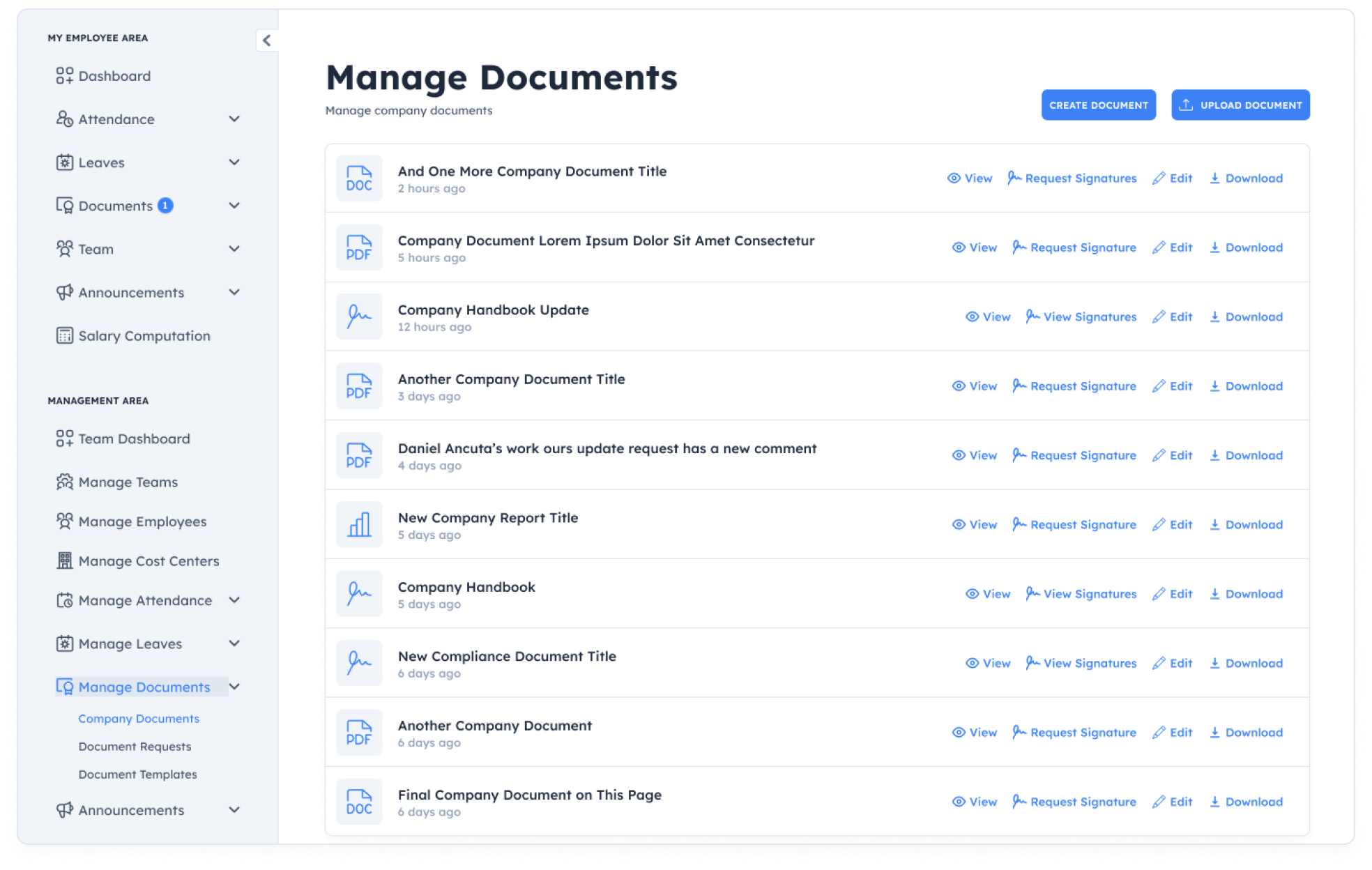Open the Document Templates submenu item
The height and width of the screenshot is (870, 1372).
[x=137, y=774]
